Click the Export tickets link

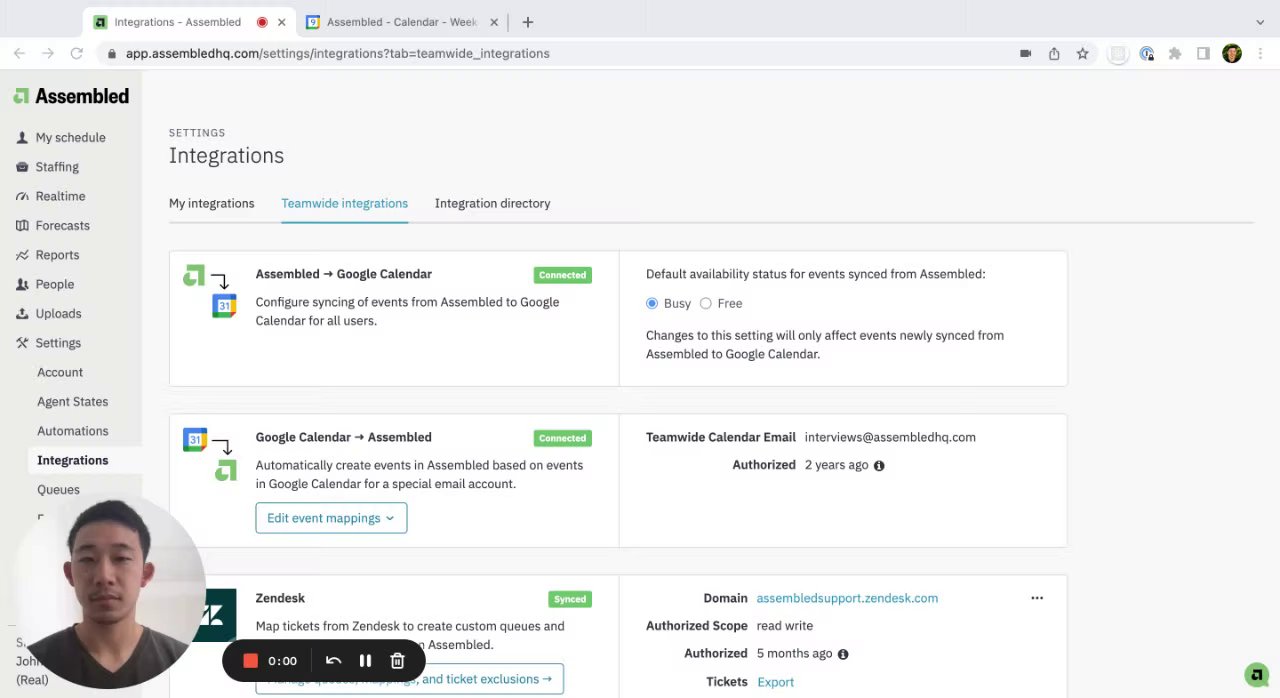coord(775,682)
